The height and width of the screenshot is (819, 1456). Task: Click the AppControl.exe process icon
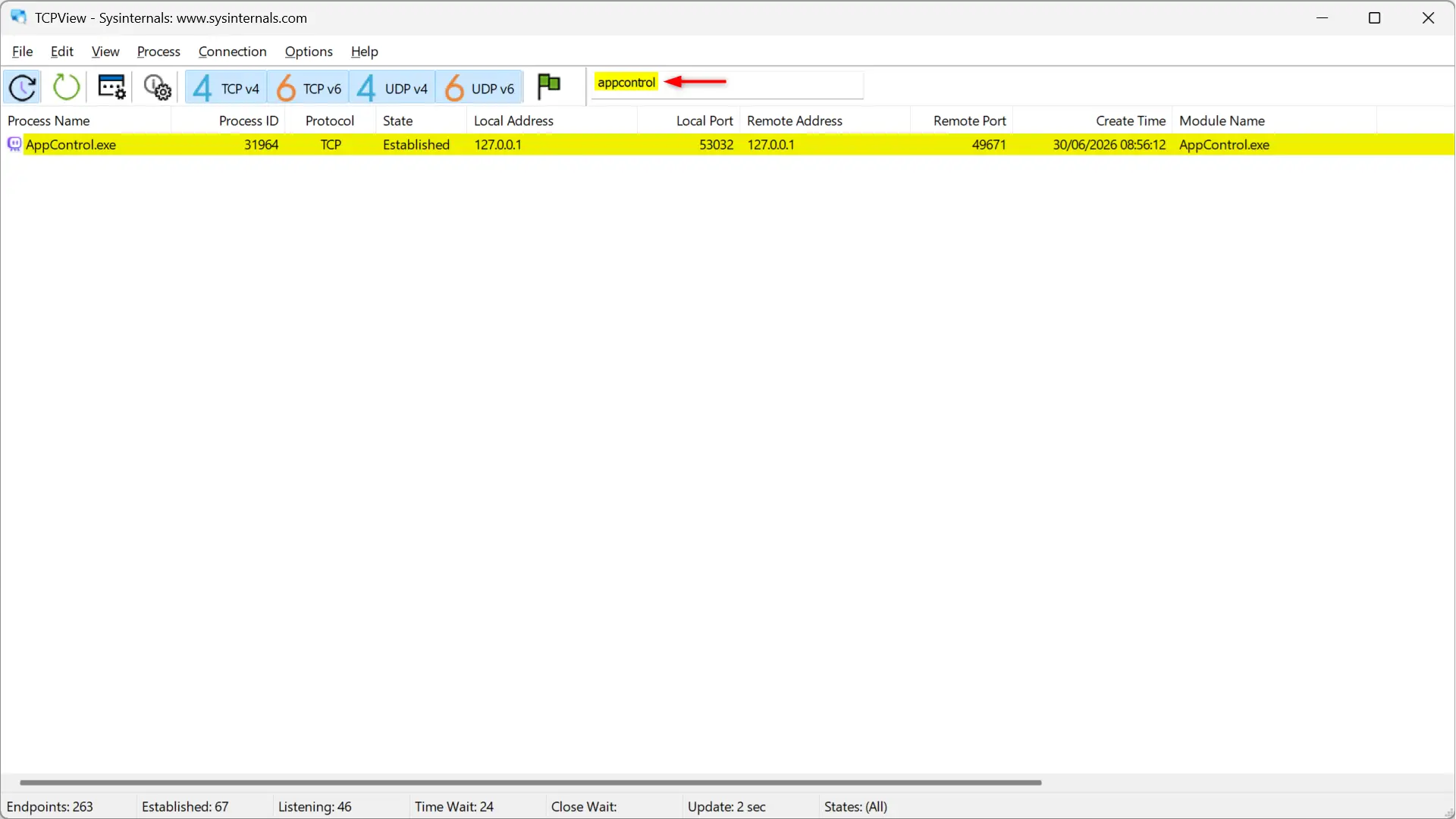coord(14,144)
